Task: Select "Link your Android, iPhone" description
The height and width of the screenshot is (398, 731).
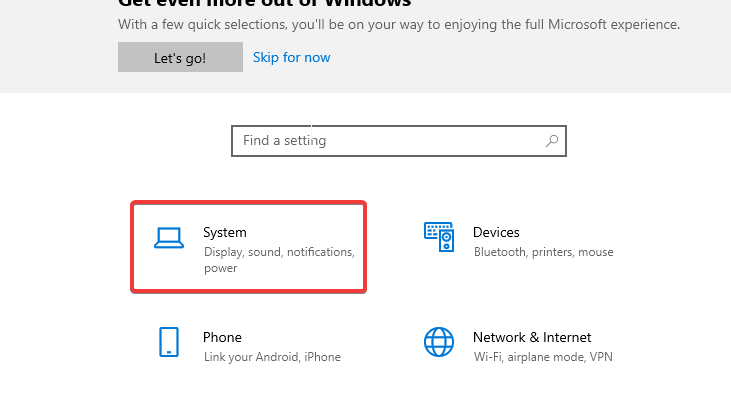Action: coord(272,357)
